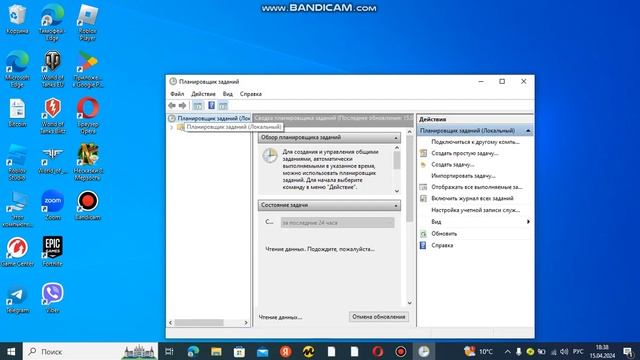Image resolution: width=640 pixels, height=360 pixels.
Task: Click the overview text scroll up arrow
Action: click(x=397, y=147)
